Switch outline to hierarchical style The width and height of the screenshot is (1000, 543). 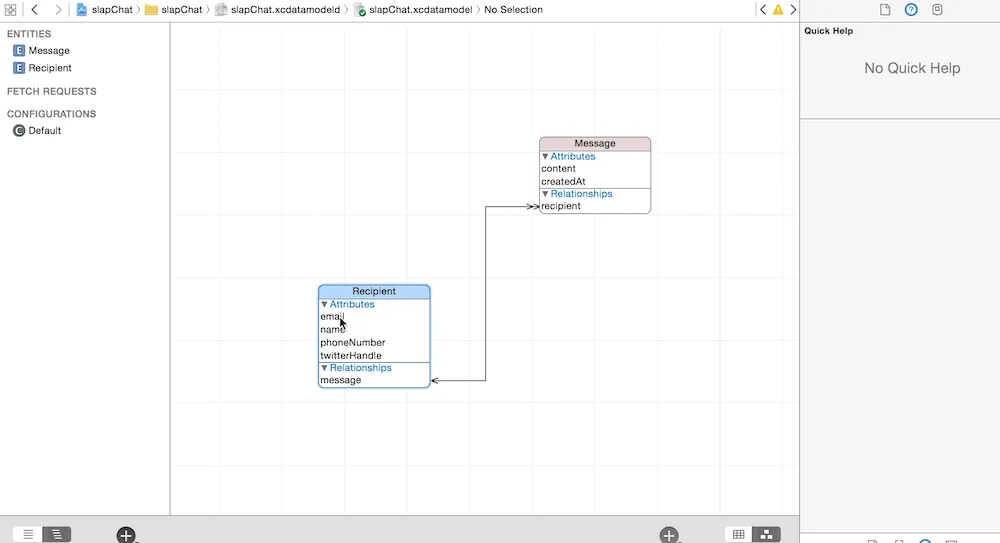[57, 535]
